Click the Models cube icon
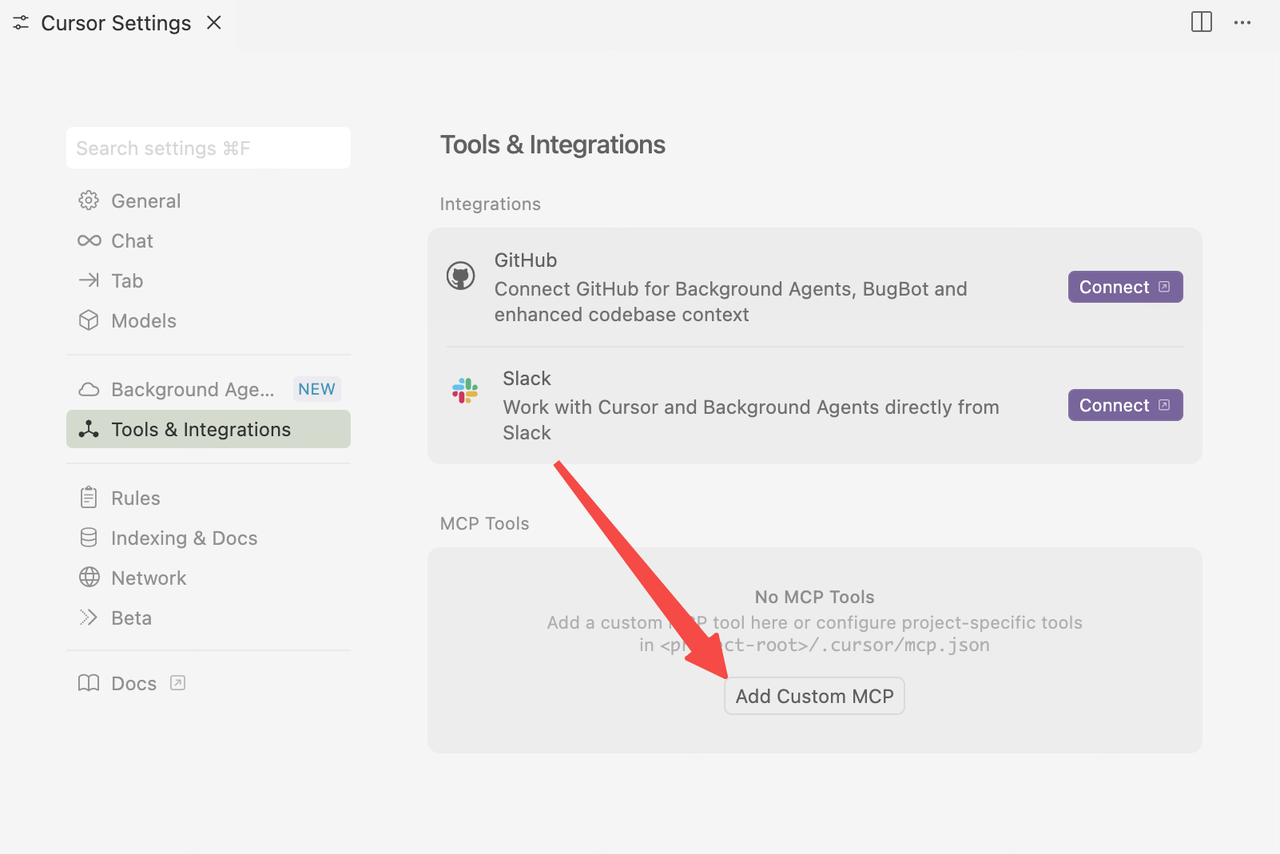1280x854 pixels. 89,321
